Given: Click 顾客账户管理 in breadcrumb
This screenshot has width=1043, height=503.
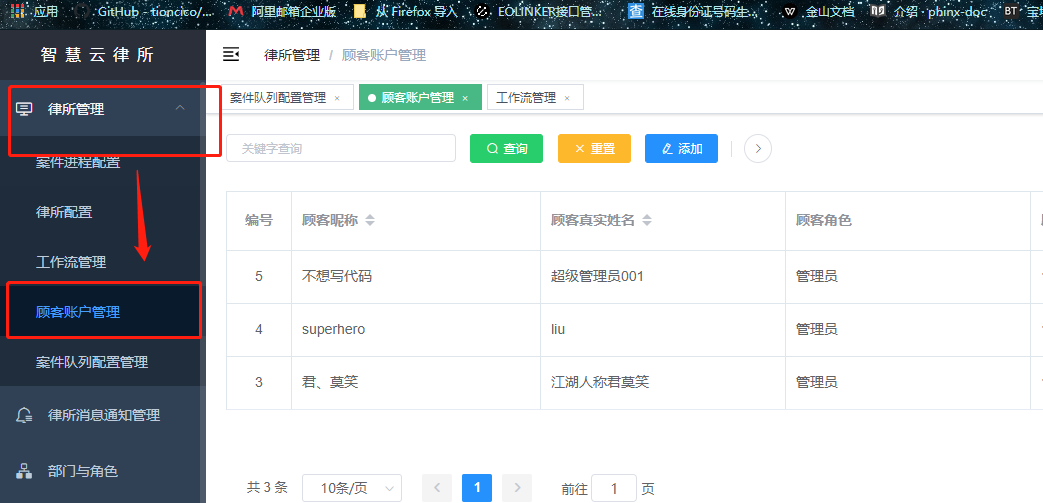Looking at the screenshot, I should click(384, 55).
